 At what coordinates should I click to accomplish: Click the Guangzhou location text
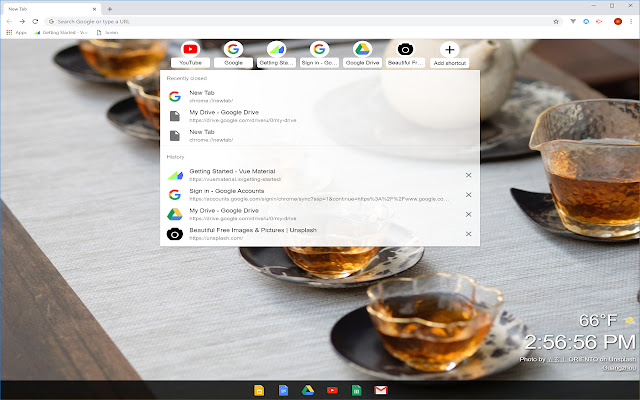pos(619,368)
